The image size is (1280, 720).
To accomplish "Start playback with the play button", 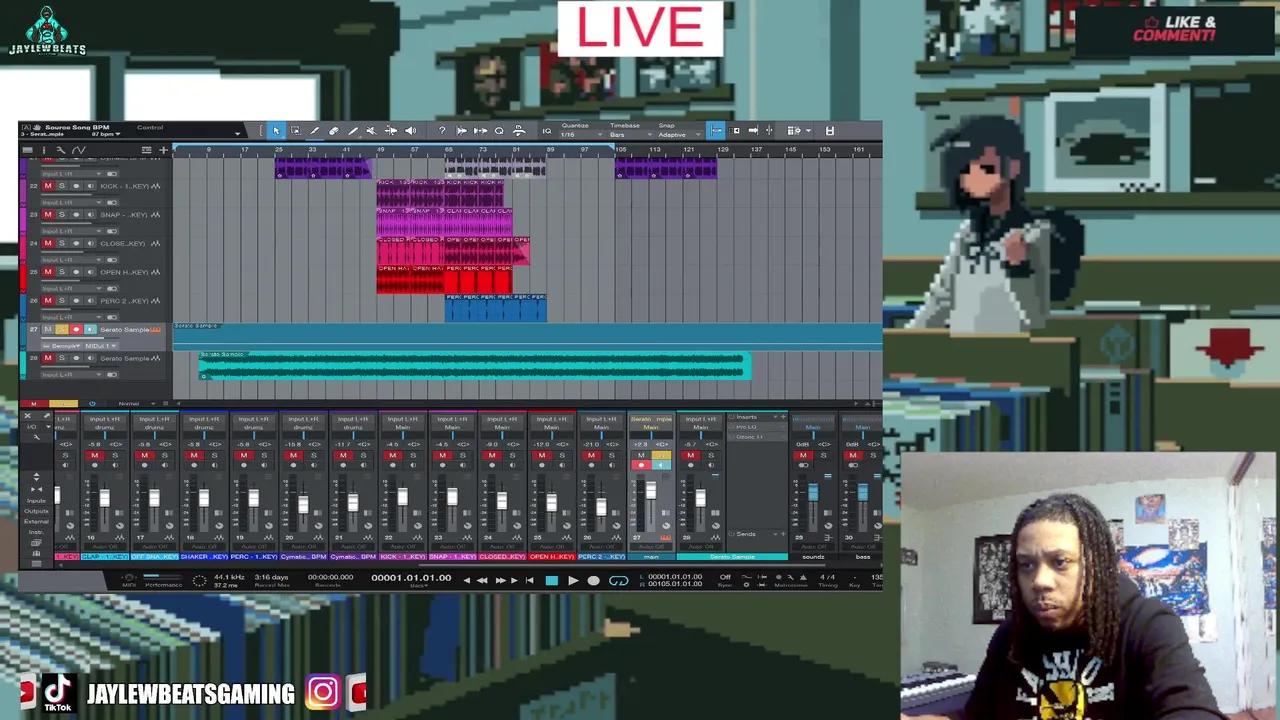I will (x=573, y=581).
